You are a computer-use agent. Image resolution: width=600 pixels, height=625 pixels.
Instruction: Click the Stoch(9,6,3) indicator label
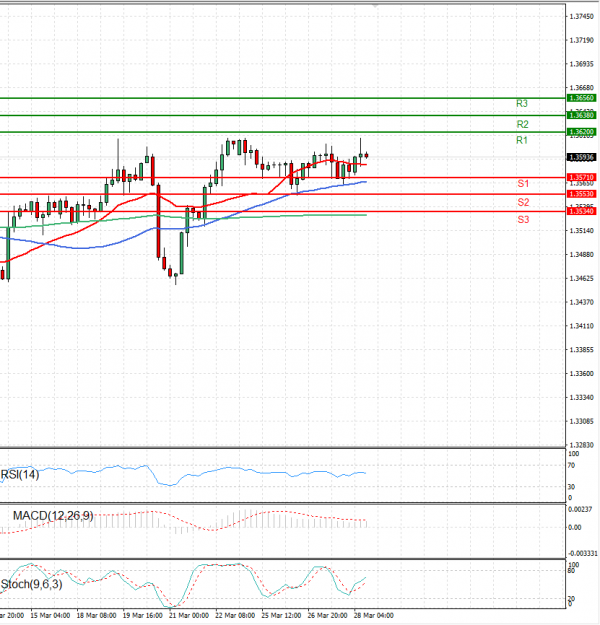[x=31, y=584]
